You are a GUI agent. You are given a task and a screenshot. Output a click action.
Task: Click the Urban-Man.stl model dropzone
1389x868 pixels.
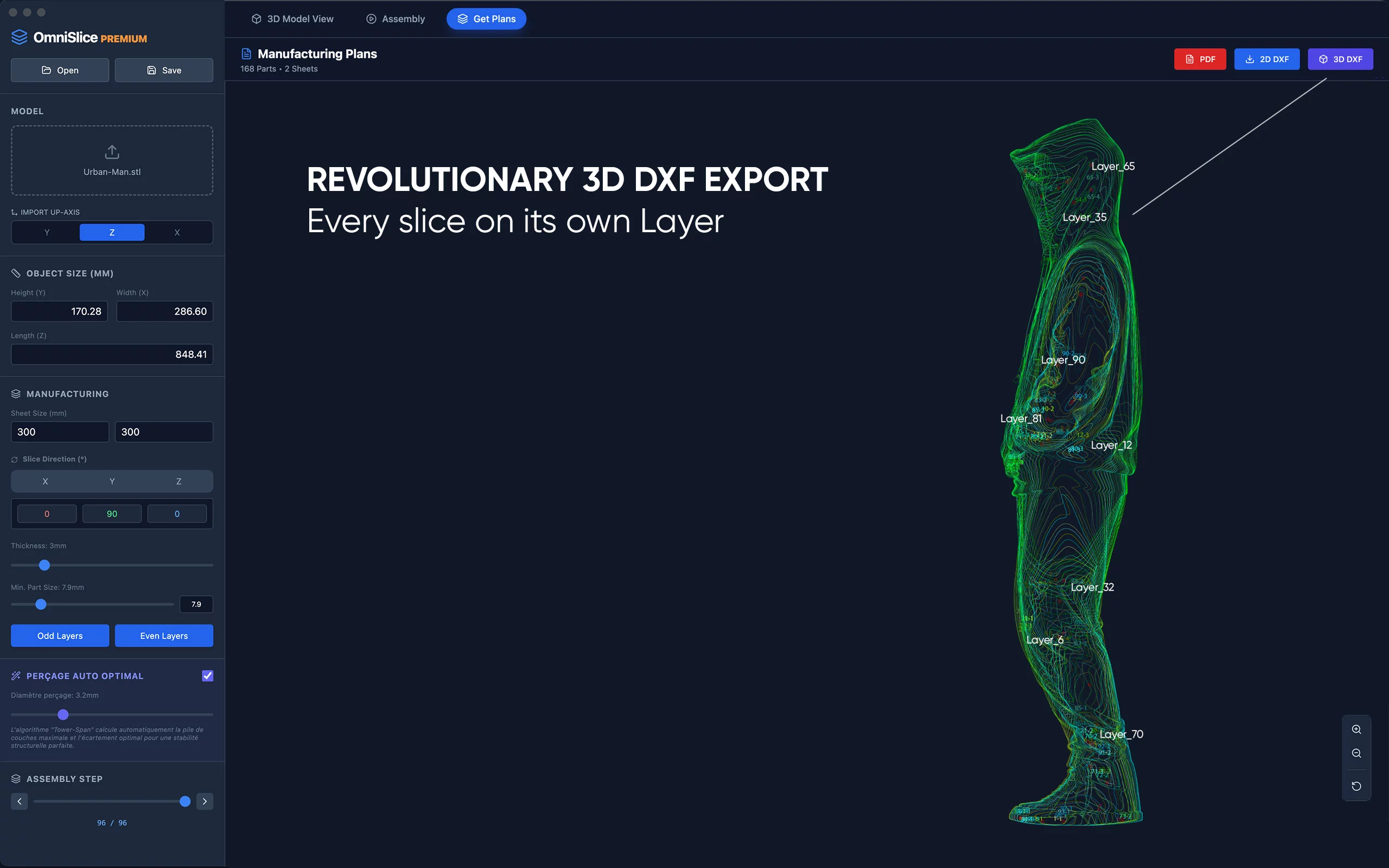[112, 160]
